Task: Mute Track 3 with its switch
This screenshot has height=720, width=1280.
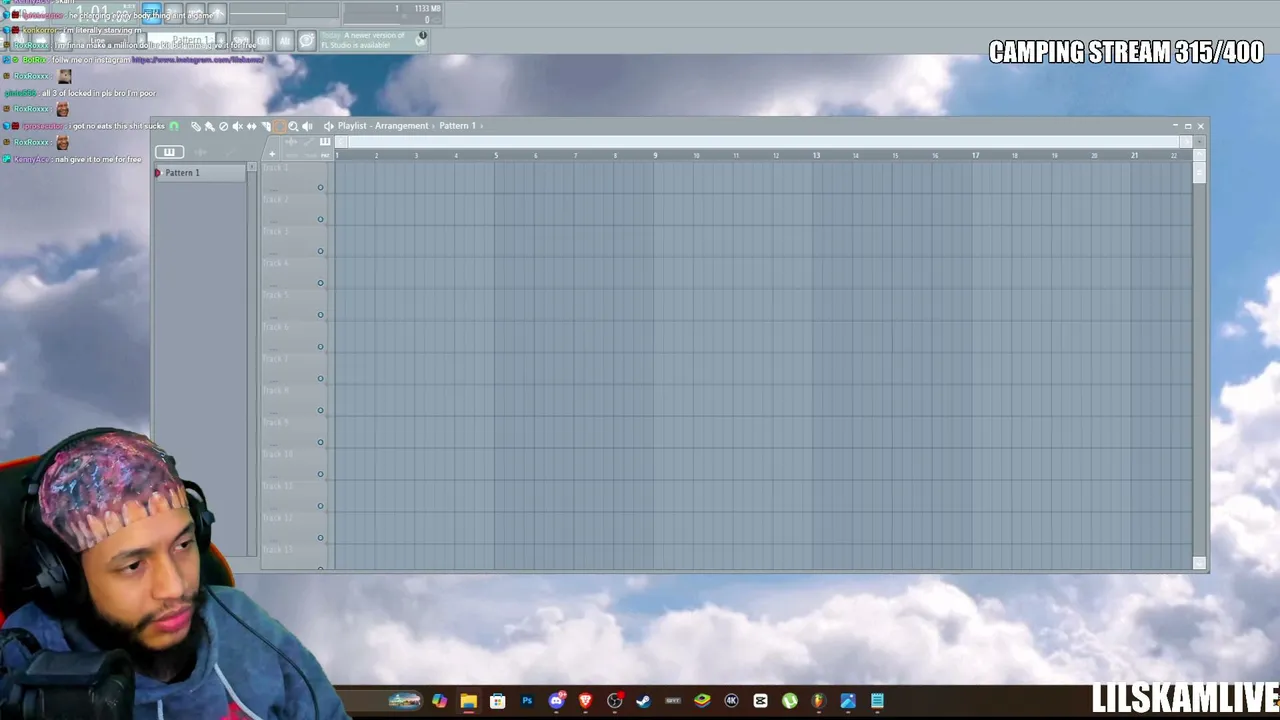Action: (x=321, y=251)
